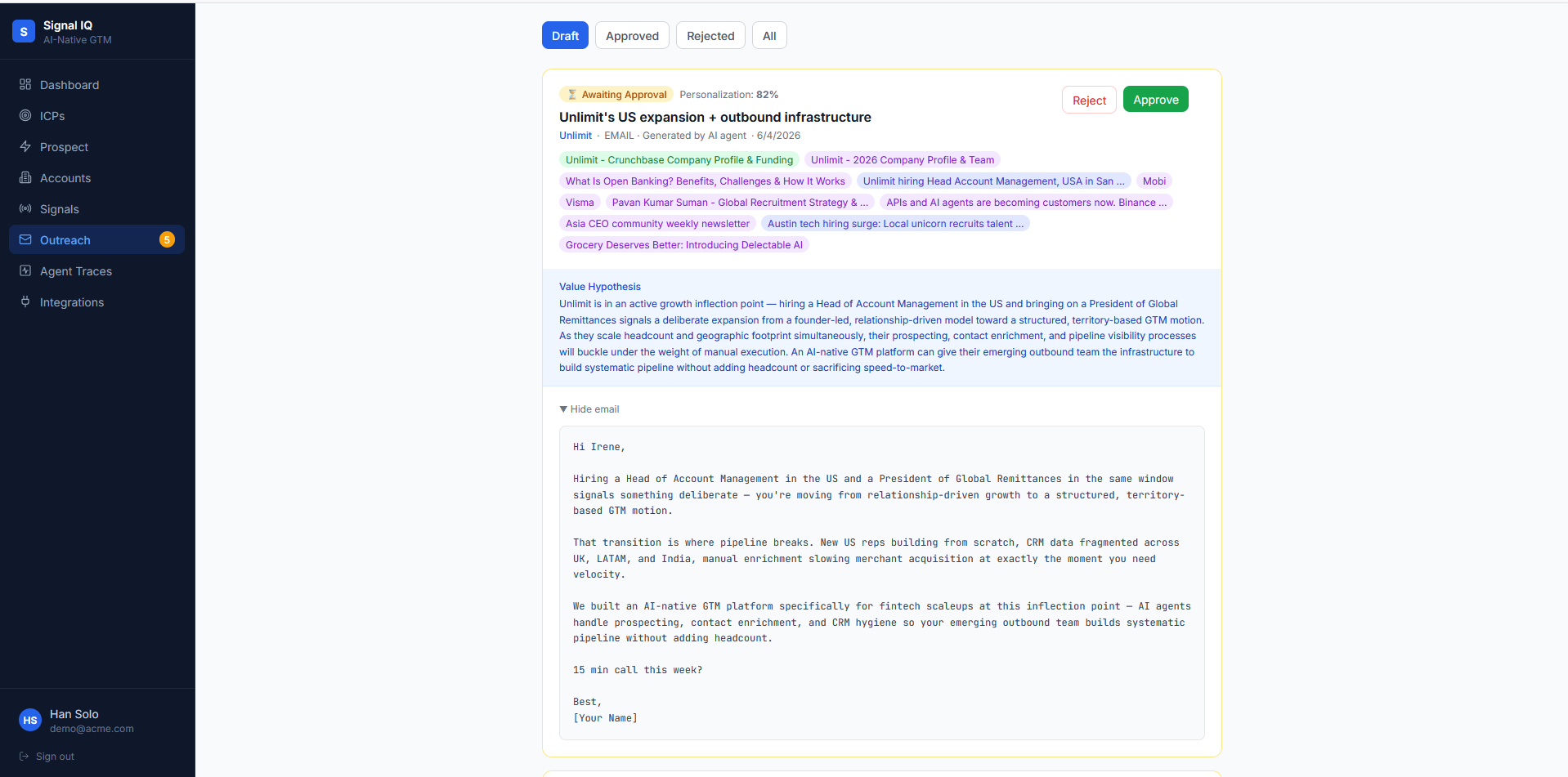Open the APIs and AI agents source tag
Viewport: 1568px width, 777px height.
[x=1027, y=203]
